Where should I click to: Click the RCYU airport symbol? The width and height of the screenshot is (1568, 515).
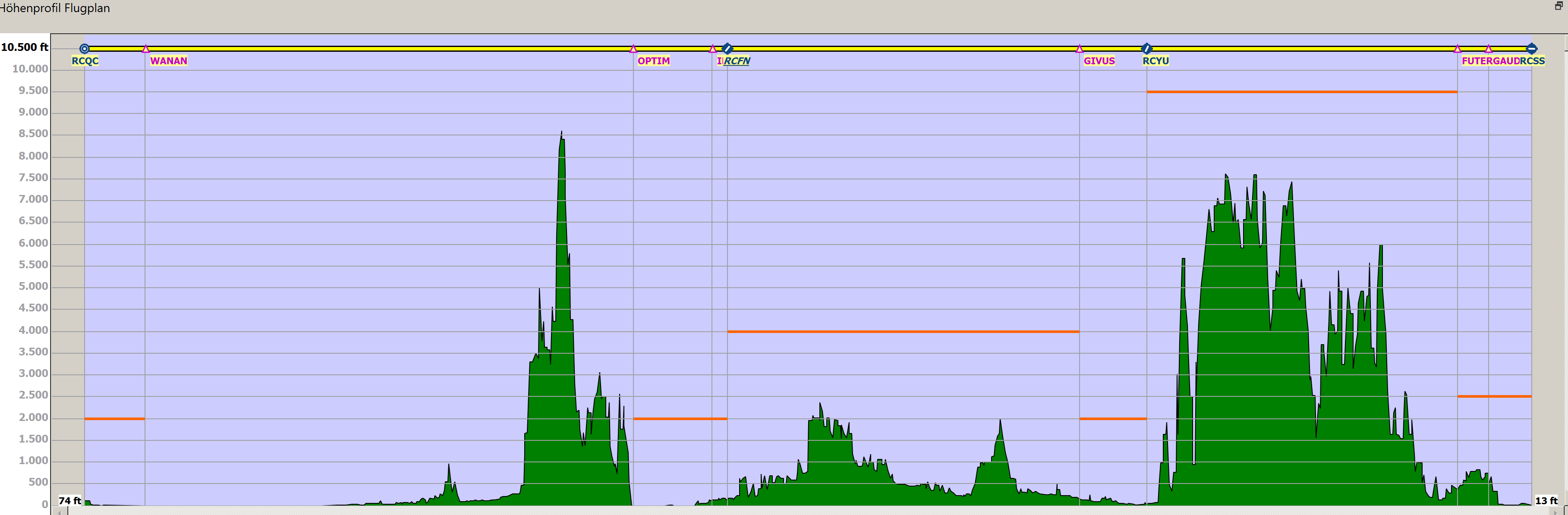pyautogui.click(x=1147, y=49)
